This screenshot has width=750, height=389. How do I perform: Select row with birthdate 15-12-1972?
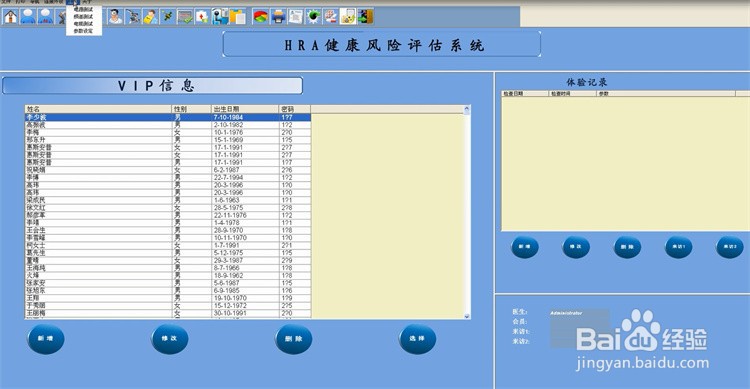click(167, 305)
